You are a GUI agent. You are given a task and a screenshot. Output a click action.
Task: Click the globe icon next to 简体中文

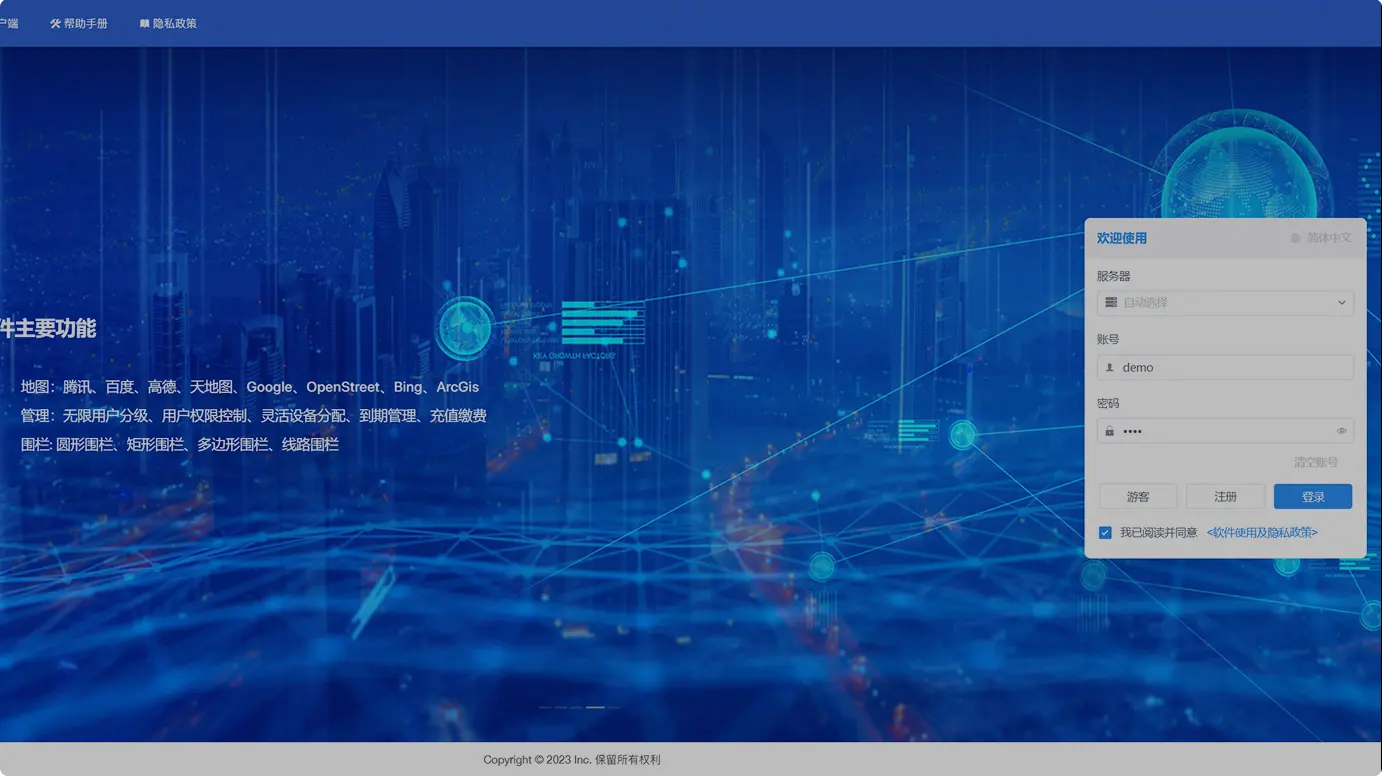(1295, 238)
